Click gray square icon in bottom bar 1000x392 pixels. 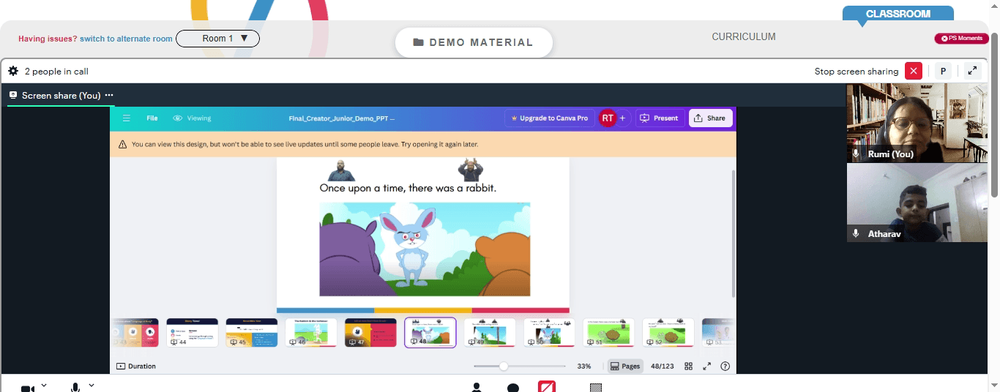(x=596, y=388)
